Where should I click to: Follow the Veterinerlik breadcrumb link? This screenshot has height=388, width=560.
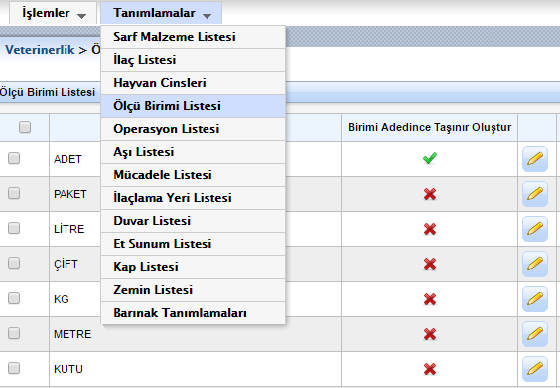pyautogui.click(x=40, y=50)
